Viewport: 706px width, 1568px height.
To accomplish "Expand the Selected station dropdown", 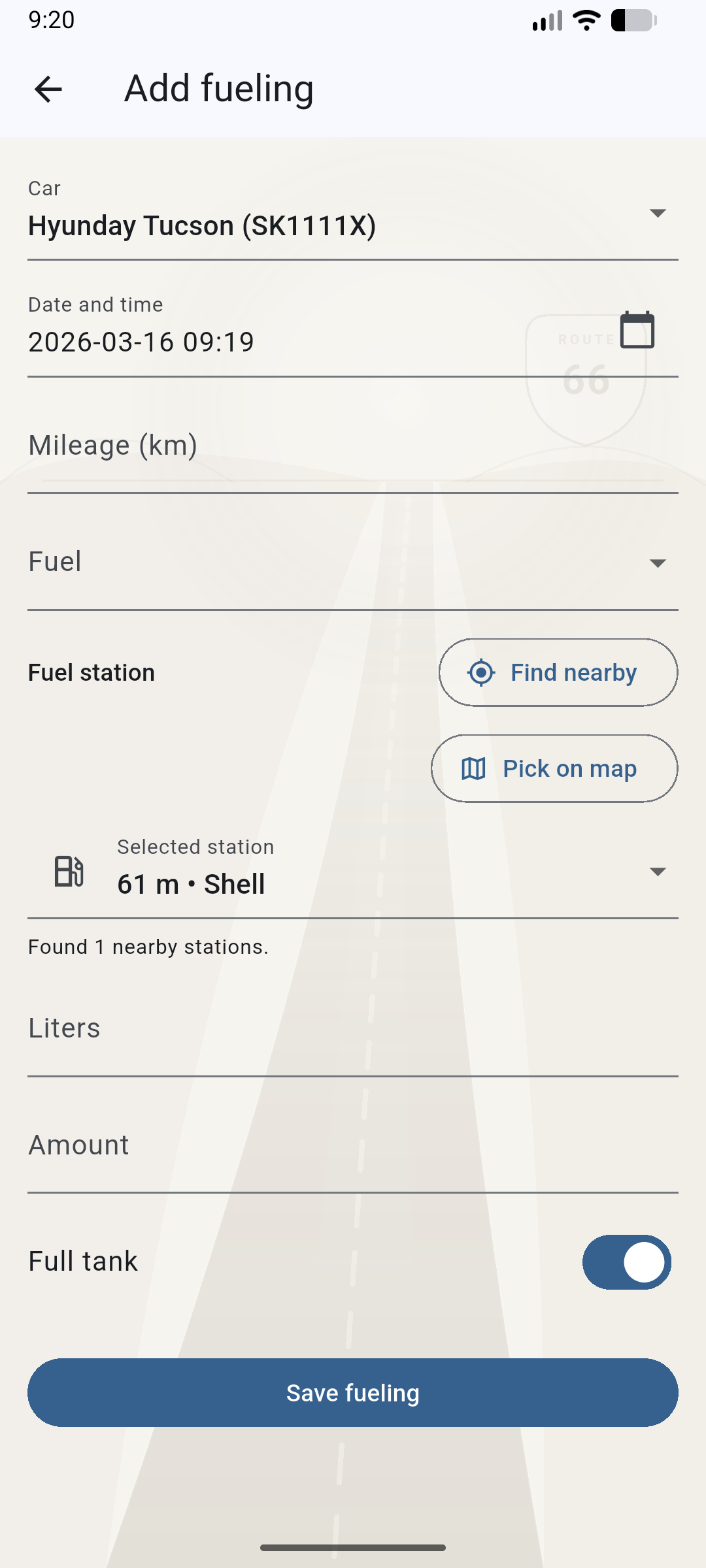I will click(x=658, y=872).
